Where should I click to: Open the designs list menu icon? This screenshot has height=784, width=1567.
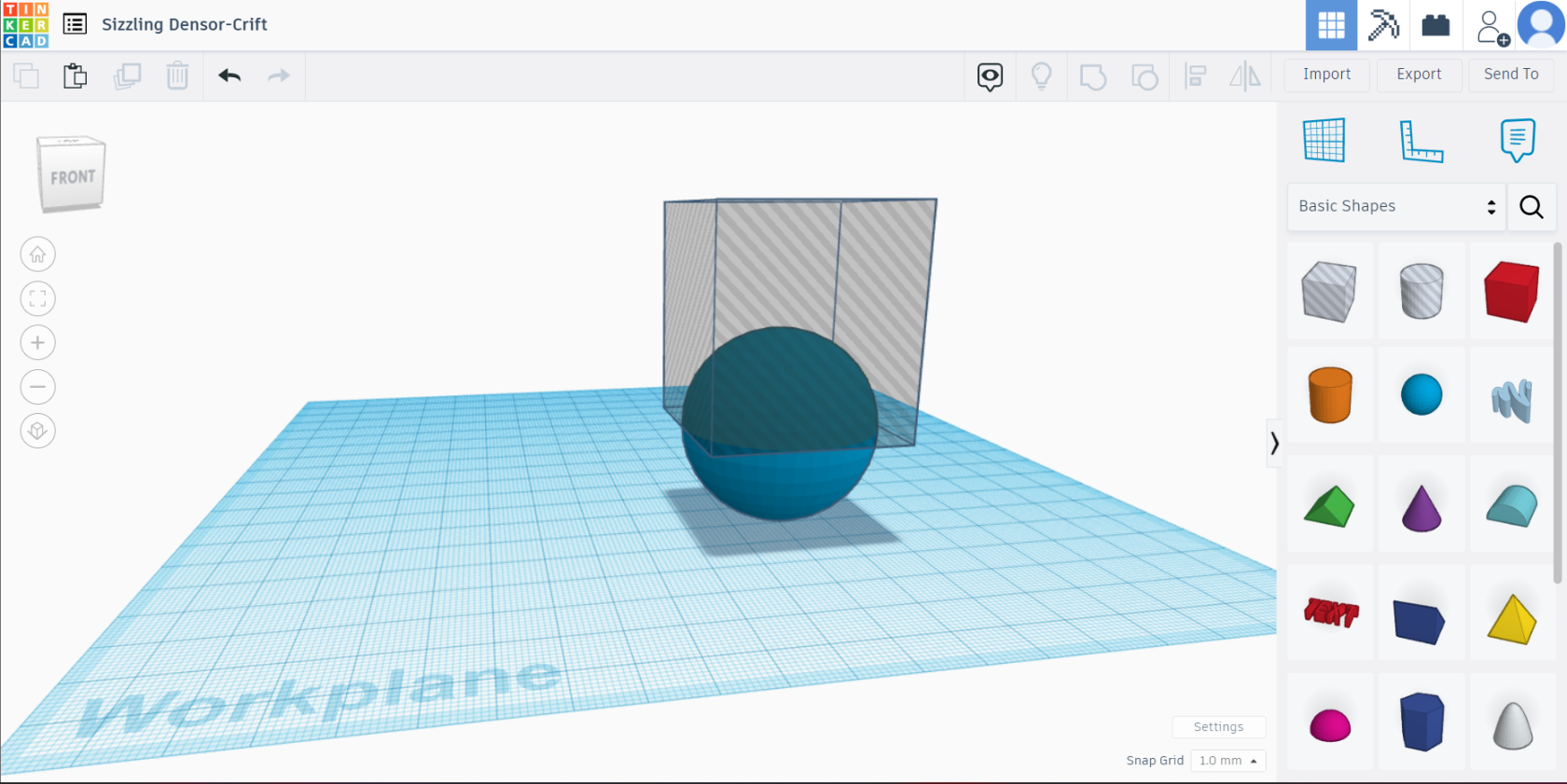[x=75, y=25]
